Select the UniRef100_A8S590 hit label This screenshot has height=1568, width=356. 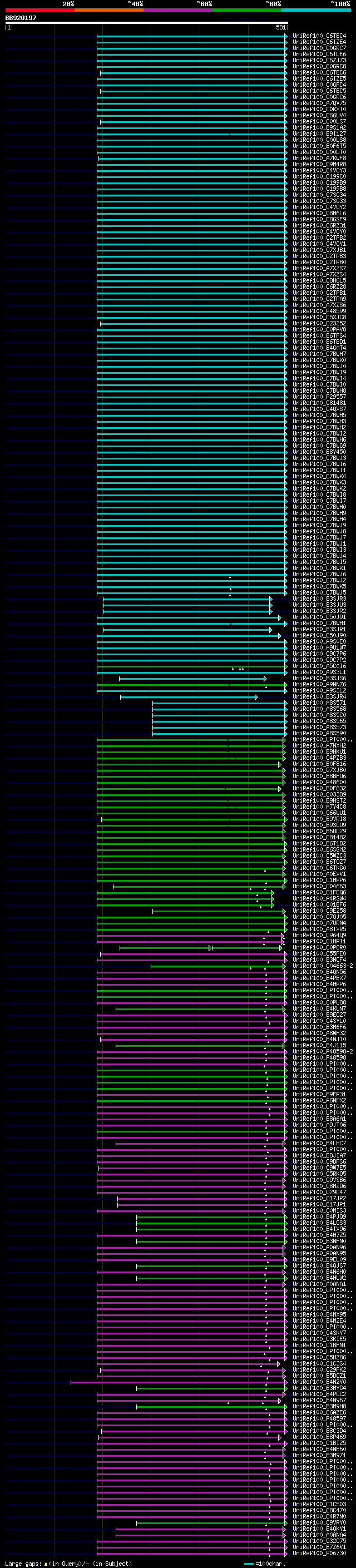[319, 734]
